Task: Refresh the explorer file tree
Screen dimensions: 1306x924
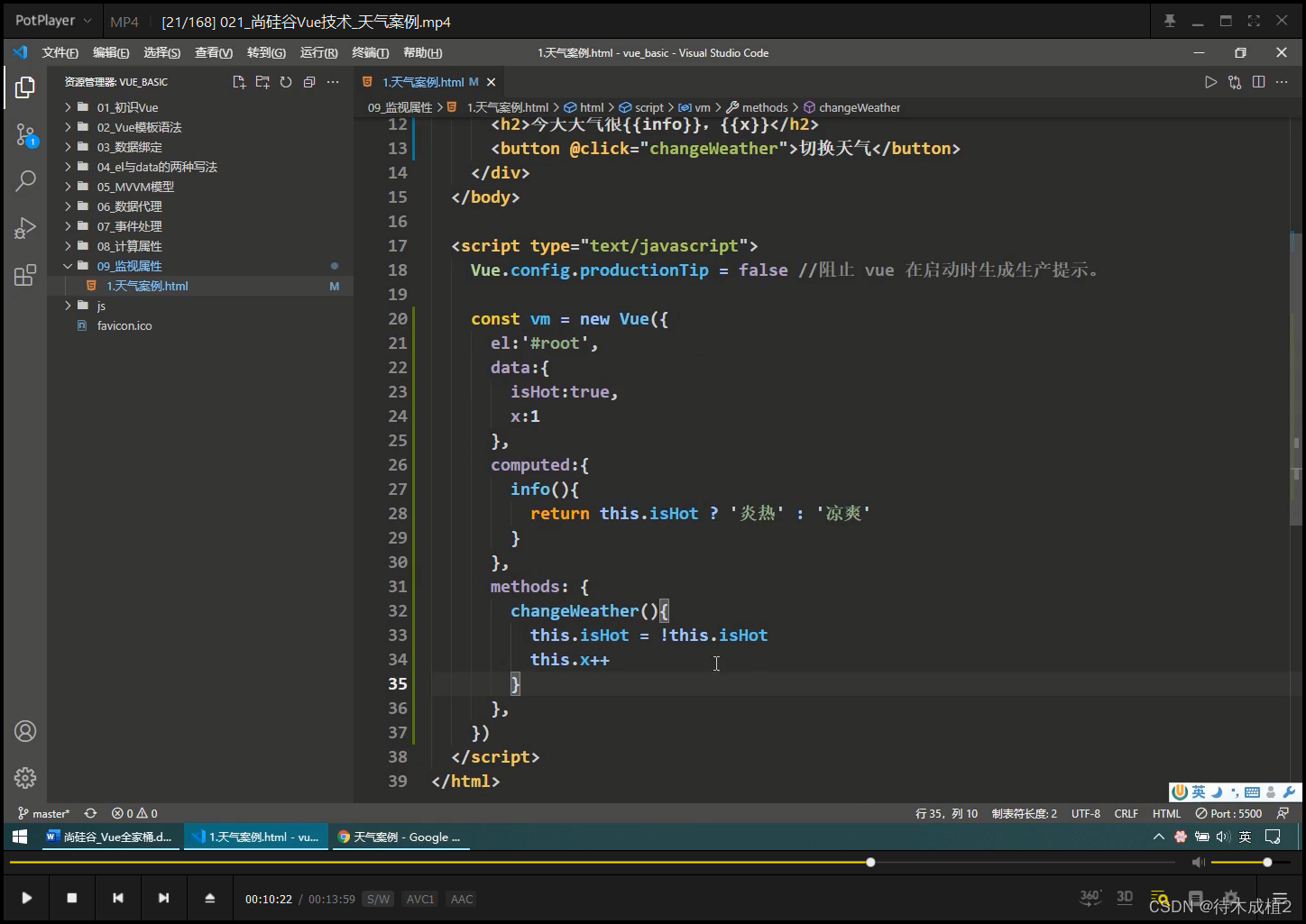Action: tap(286, 82)
